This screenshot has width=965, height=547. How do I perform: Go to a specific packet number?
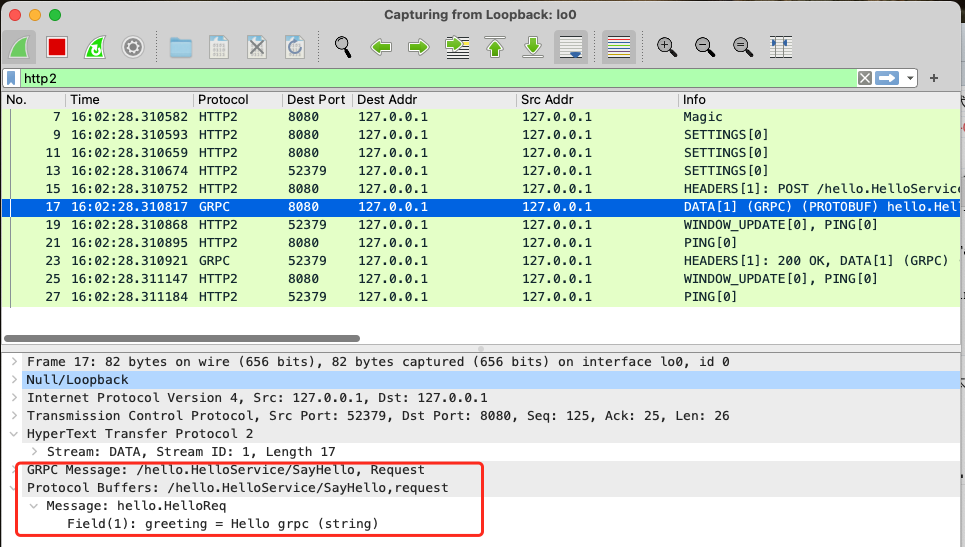coord(457,47)
